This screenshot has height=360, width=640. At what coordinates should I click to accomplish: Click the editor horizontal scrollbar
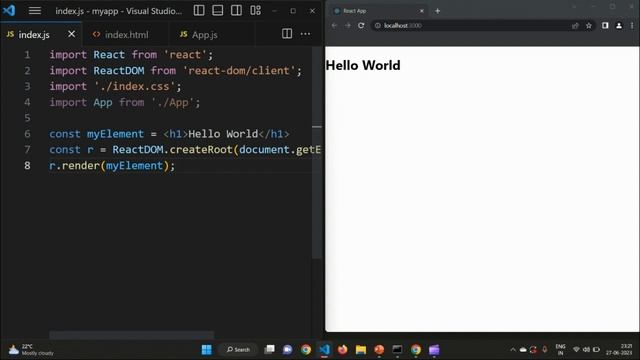tap(131, 335)
